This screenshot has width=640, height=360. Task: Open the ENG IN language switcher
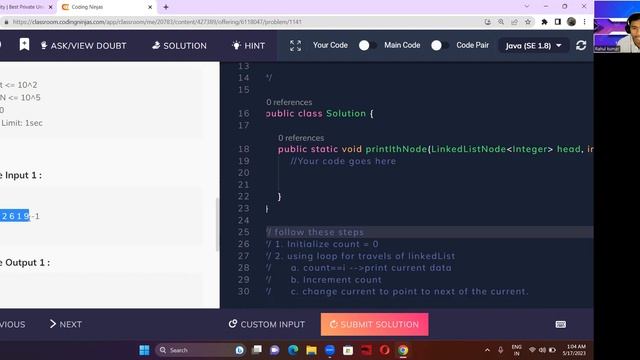point(516,350)
